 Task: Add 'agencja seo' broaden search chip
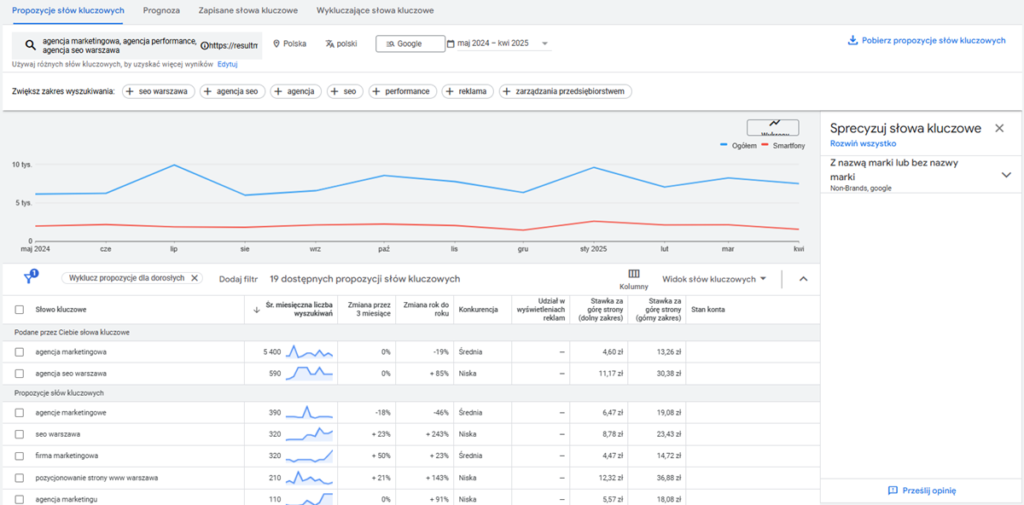point(232,91)
